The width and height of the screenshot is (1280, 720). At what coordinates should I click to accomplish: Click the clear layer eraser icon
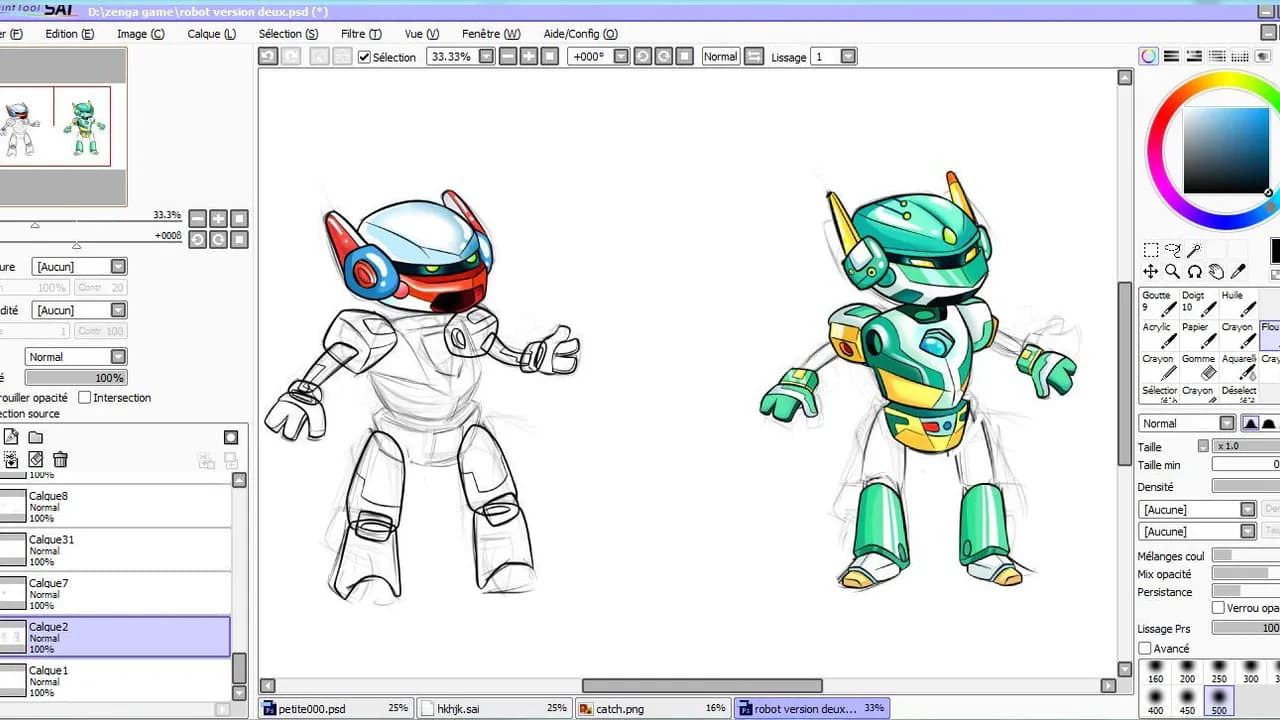35,460
